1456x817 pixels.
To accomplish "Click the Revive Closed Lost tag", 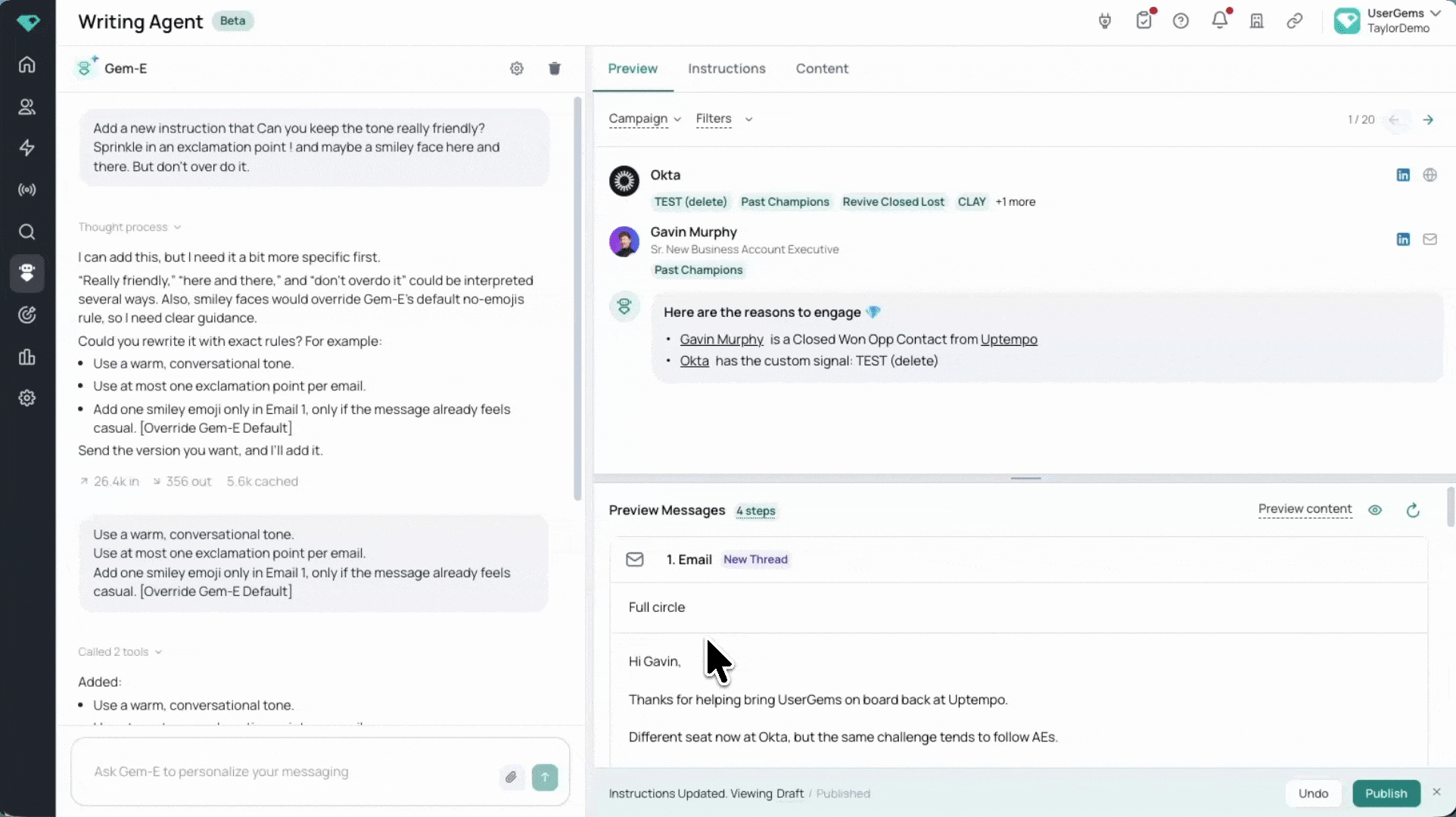I will point(893,202).
